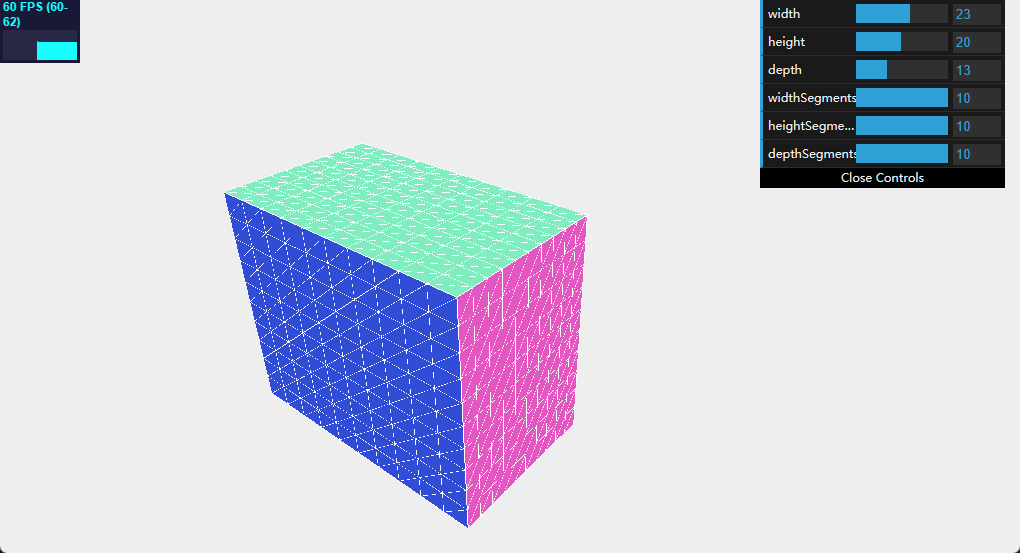Image resolution: width=1020 pixels, height=553 pixels.
Task: Click the depth property label
Action: pos(785,70)
